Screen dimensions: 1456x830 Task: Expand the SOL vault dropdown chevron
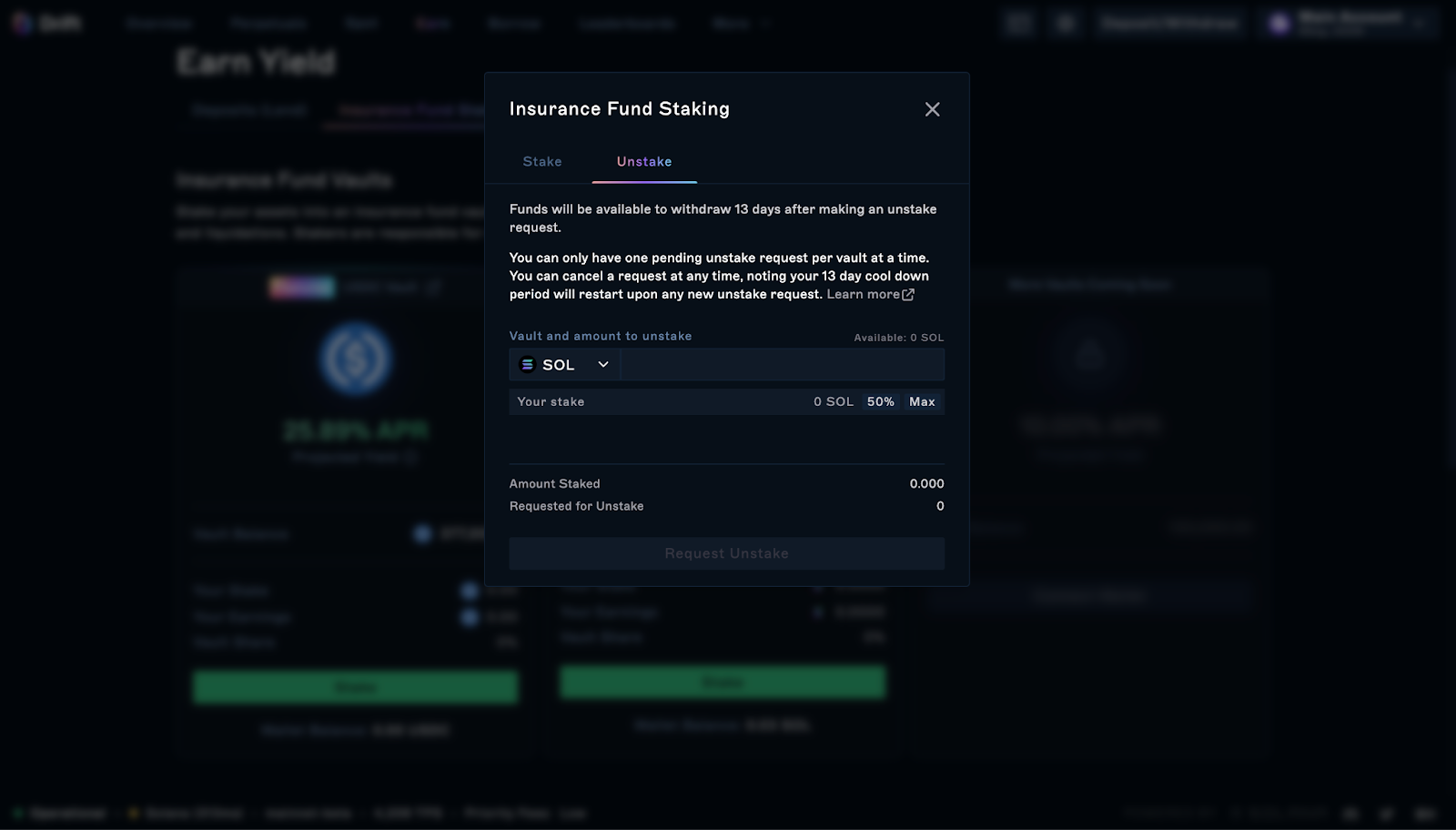pyautogui.click(x=603, y=365)
